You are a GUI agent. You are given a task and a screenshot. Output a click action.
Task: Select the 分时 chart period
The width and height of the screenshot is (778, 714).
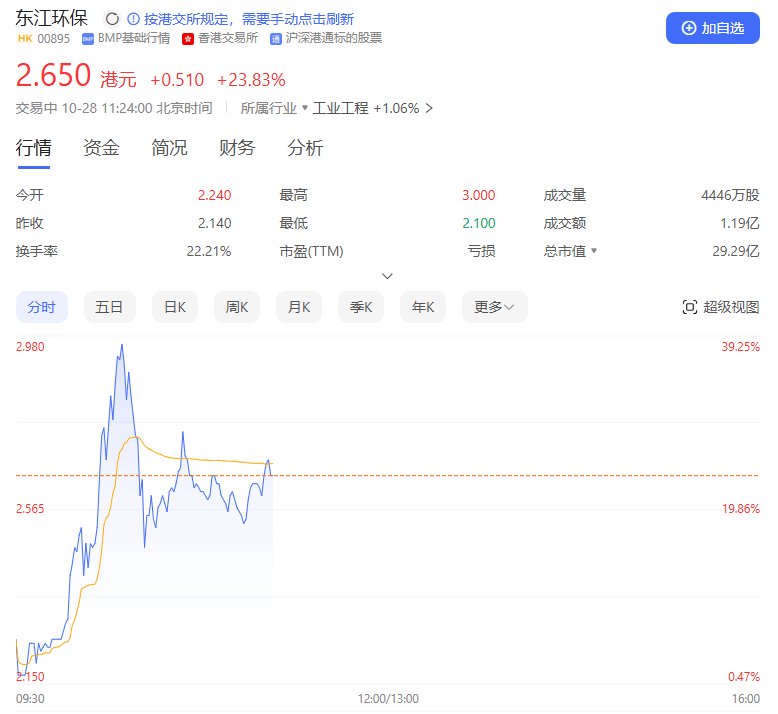(42, 307)
